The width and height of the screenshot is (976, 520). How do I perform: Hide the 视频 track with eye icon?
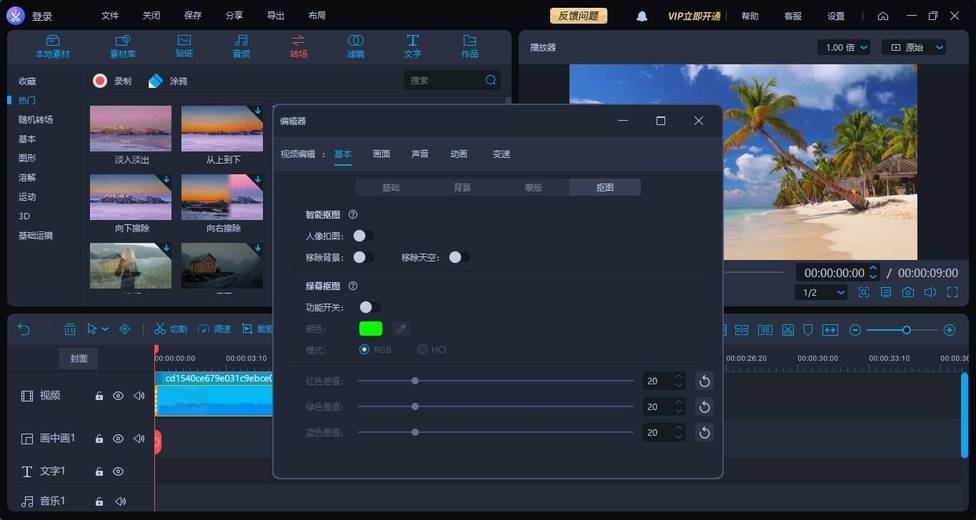[x=118, y=396]
